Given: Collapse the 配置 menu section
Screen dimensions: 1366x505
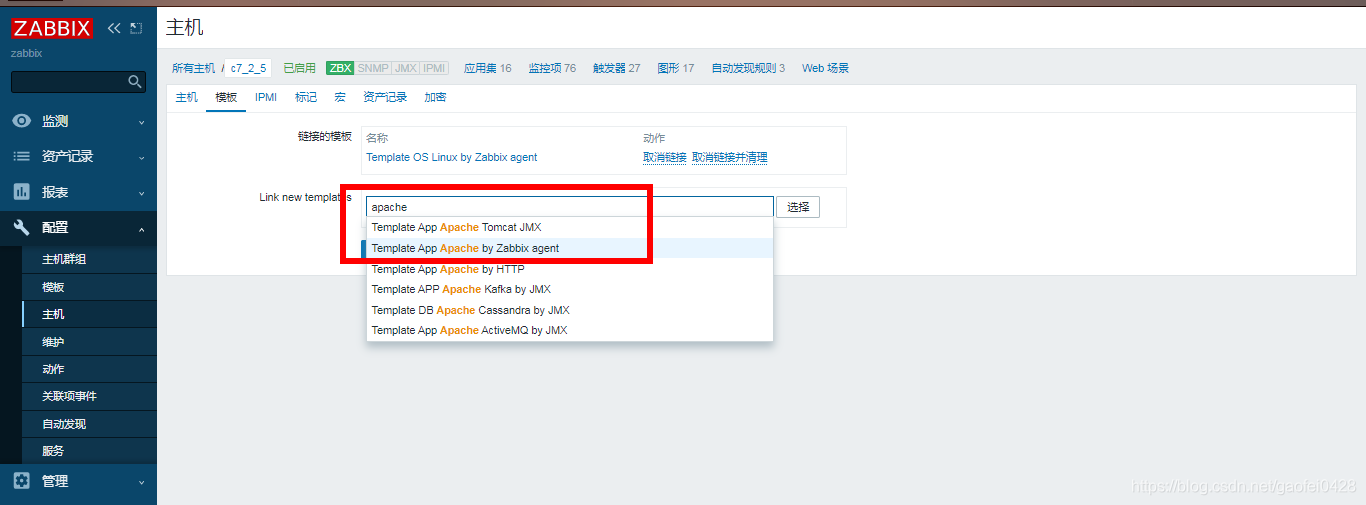Looking at the screenshot, I should [x=78, y=228].
